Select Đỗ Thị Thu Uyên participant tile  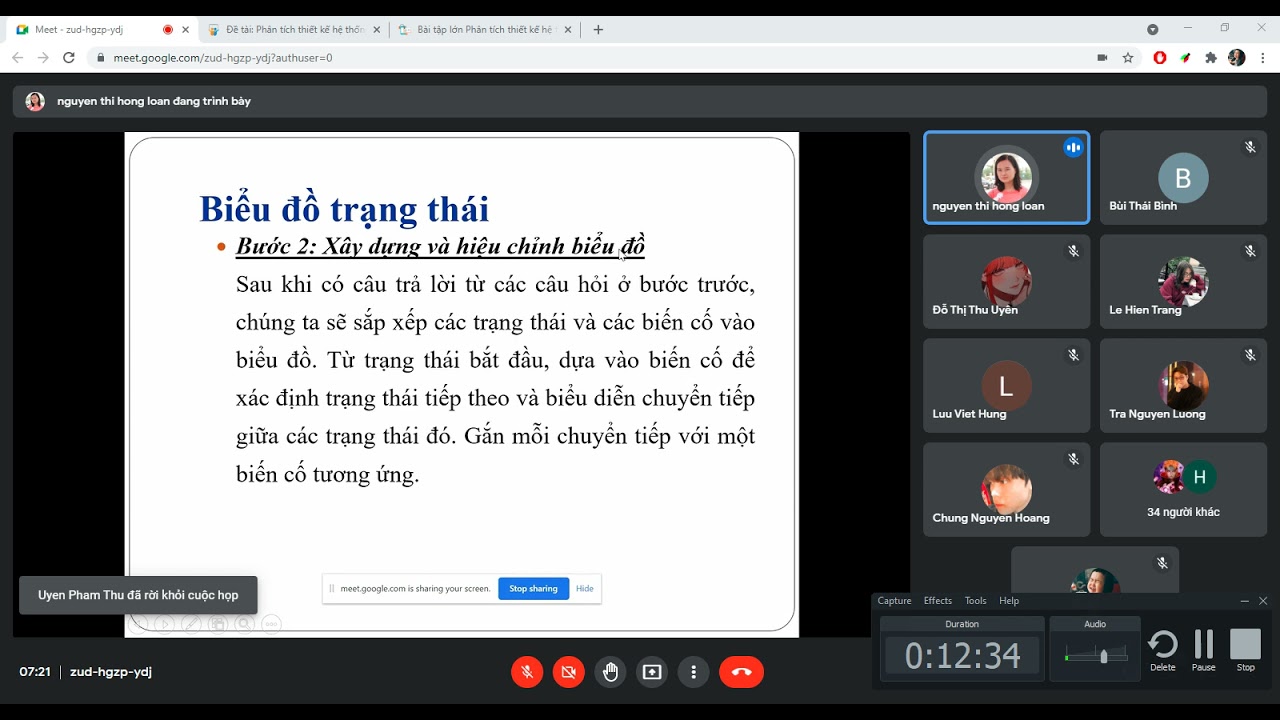pos(1006,281)
